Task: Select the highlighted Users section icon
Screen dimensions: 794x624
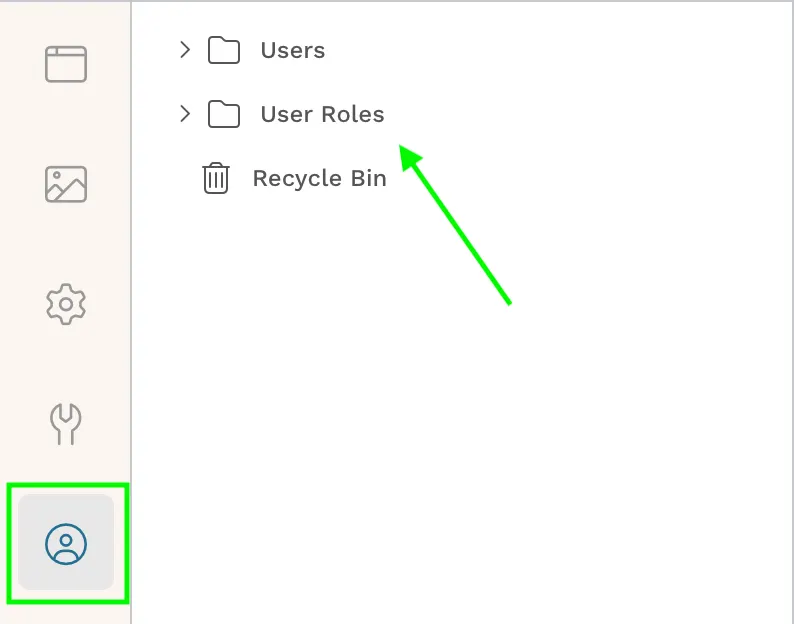Action: [x=66, y=543]
